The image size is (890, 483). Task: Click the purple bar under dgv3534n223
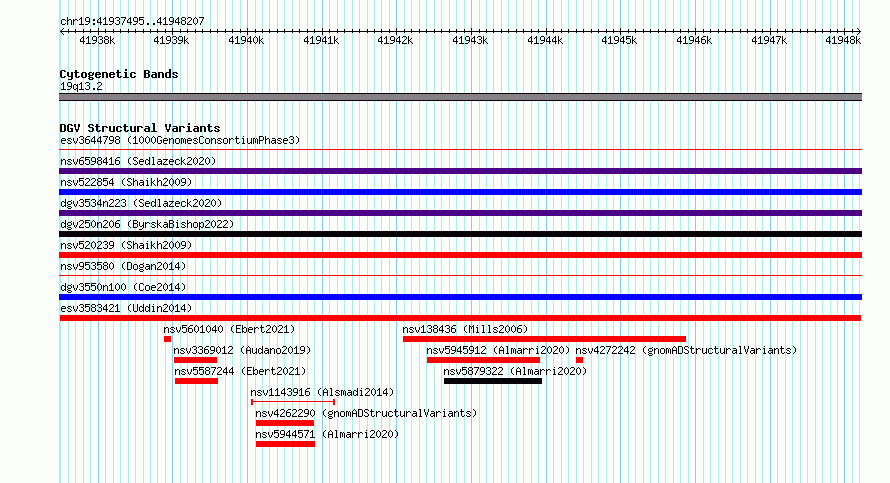point(460,213)
